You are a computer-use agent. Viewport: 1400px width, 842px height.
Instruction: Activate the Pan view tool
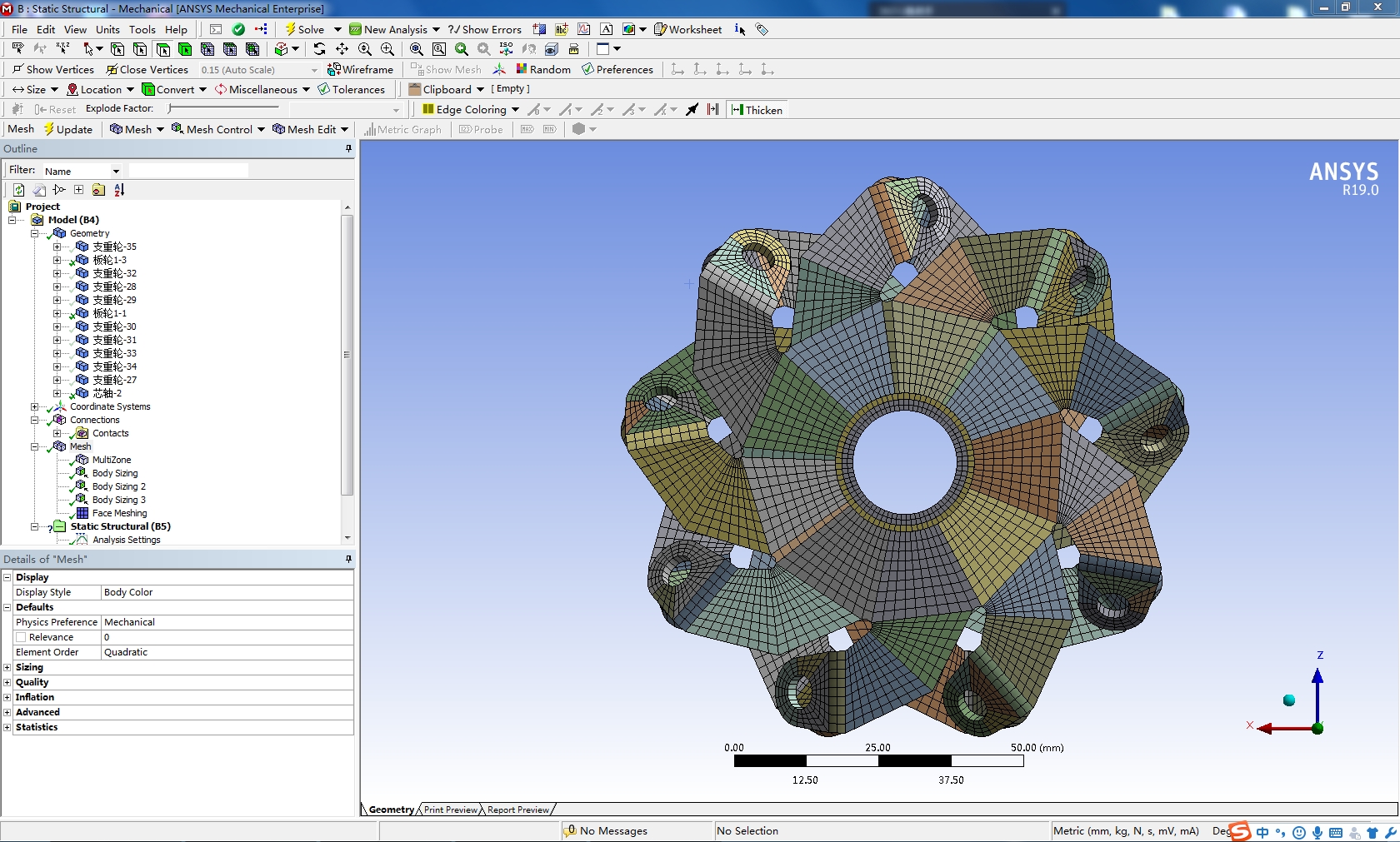coord(342,49)
